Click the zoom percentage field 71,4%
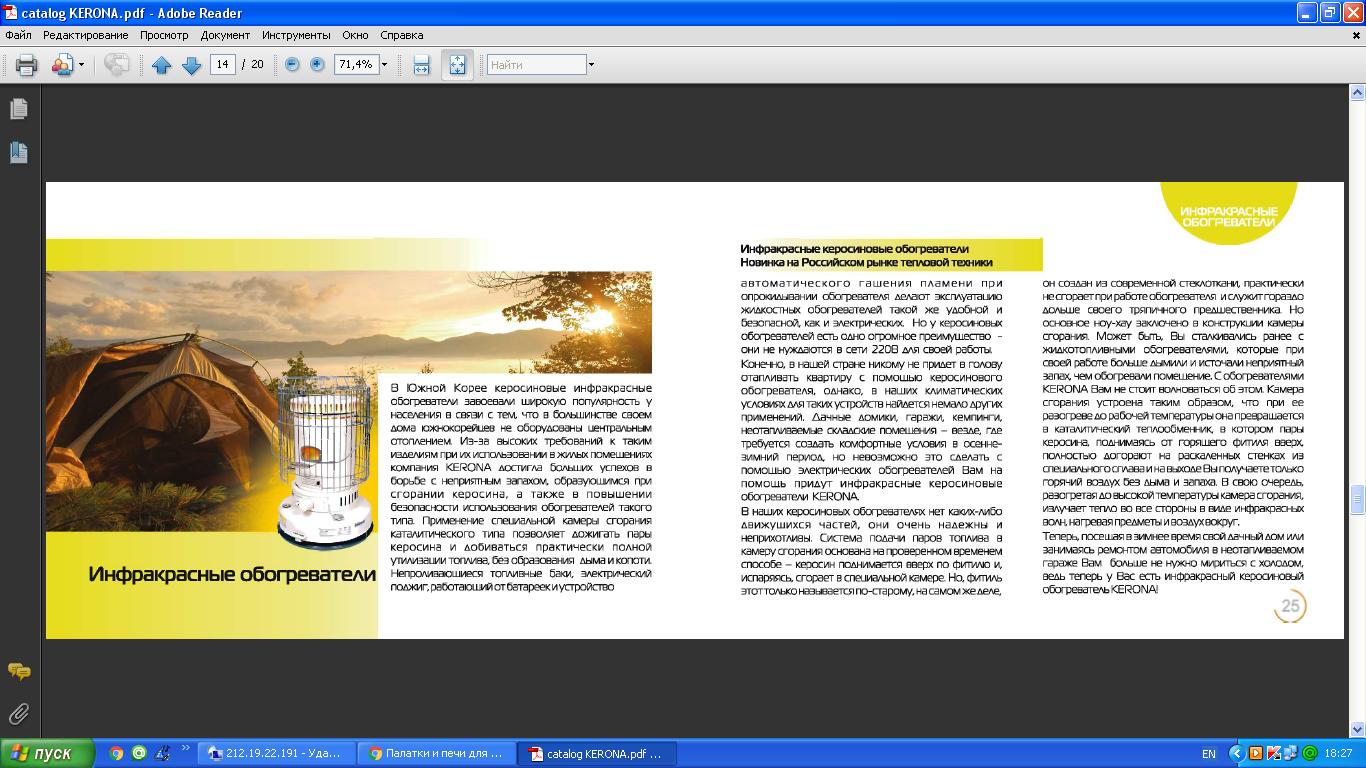1366x768 pixels. tap(355, 64)
